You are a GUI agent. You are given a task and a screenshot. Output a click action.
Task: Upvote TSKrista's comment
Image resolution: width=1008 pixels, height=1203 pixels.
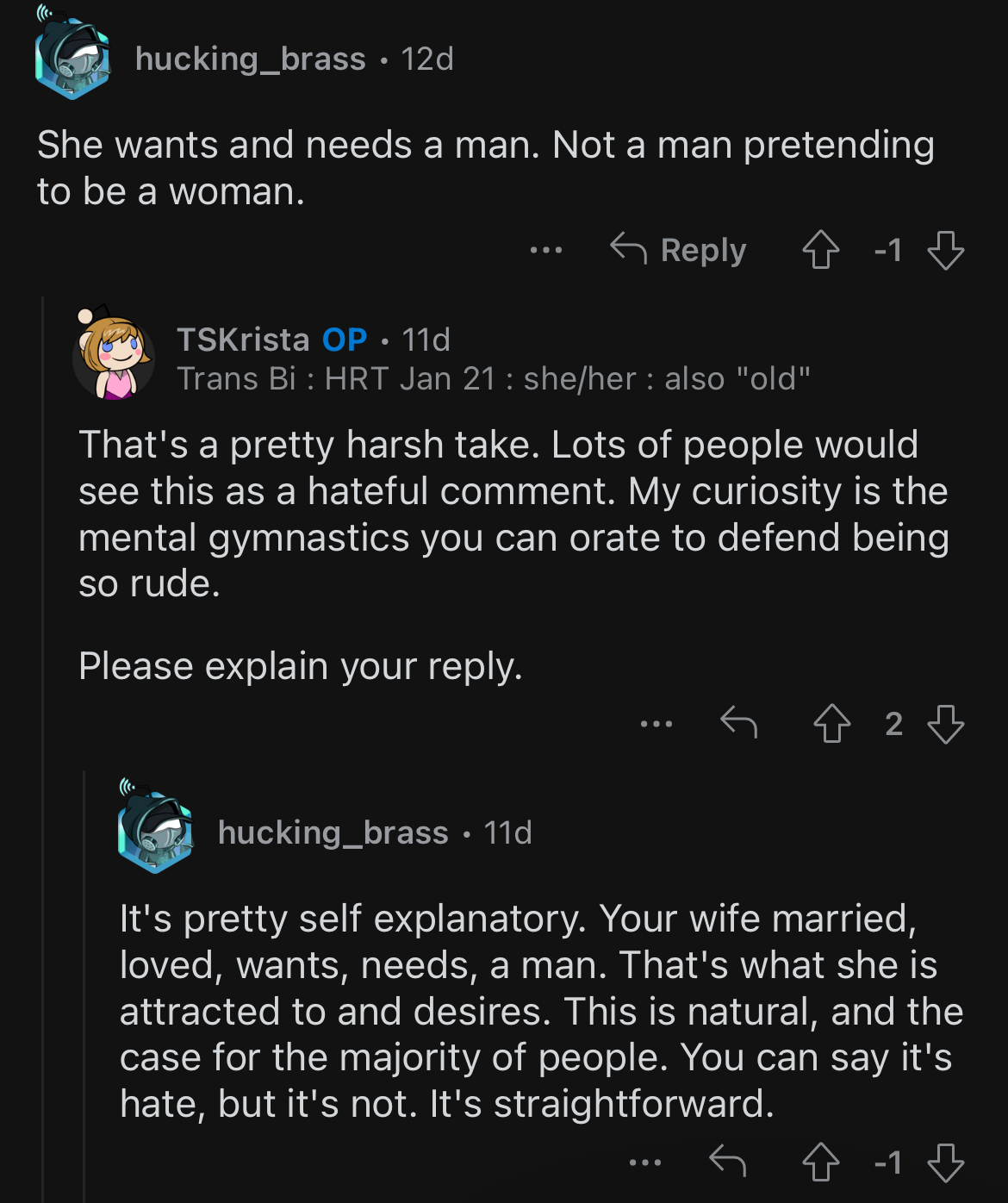832,723
